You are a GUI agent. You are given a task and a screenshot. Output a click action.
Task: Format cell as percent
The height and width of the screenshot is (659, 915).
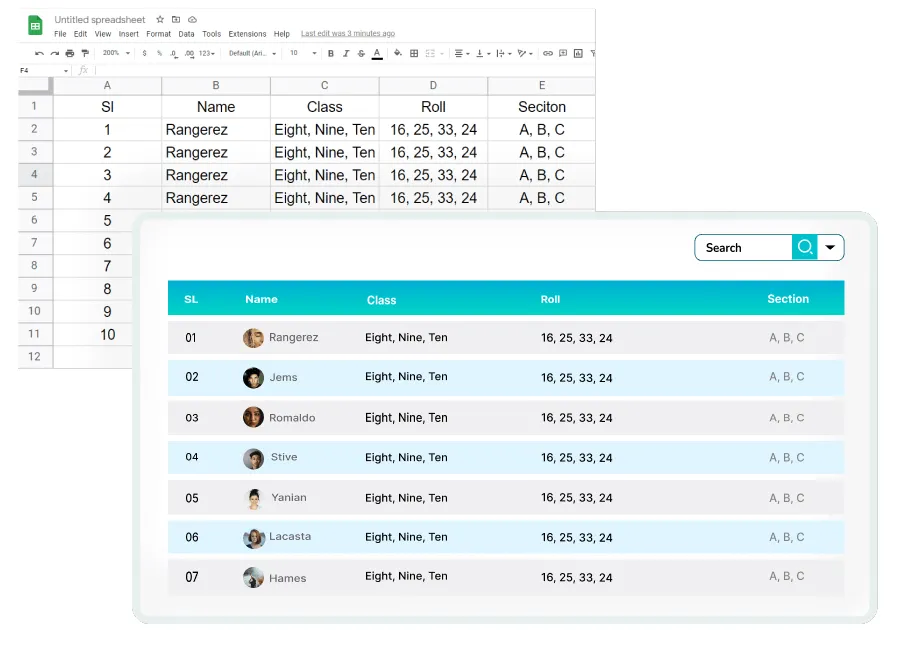click(x=159, y=53)
